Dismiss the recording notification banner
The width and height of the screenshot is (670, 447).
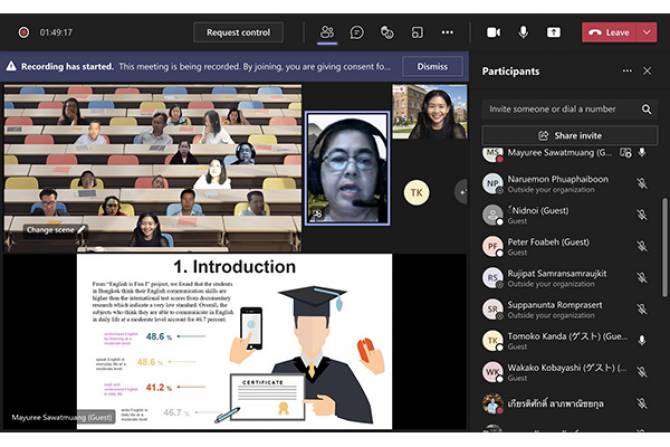tap(432, 67)
